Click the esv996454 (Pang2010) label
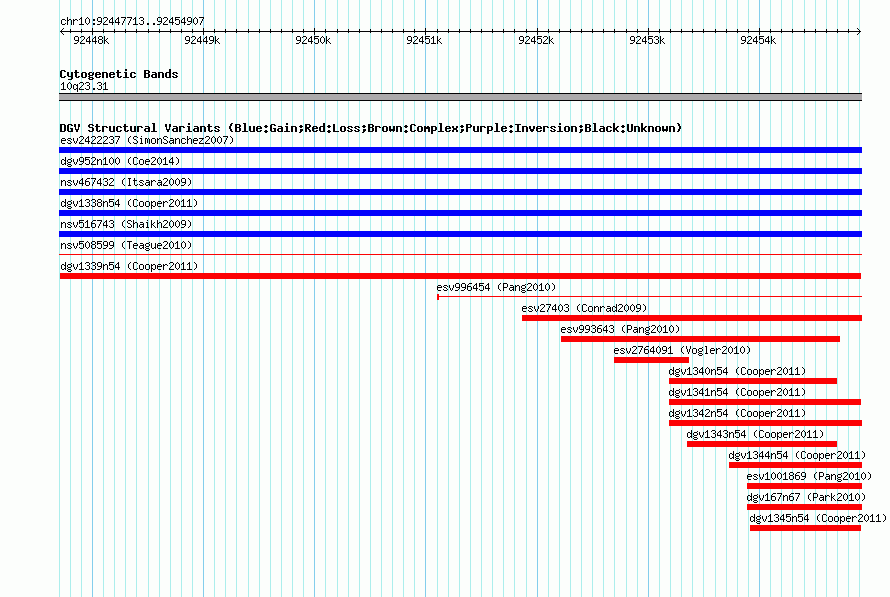 tap(496, 287)
